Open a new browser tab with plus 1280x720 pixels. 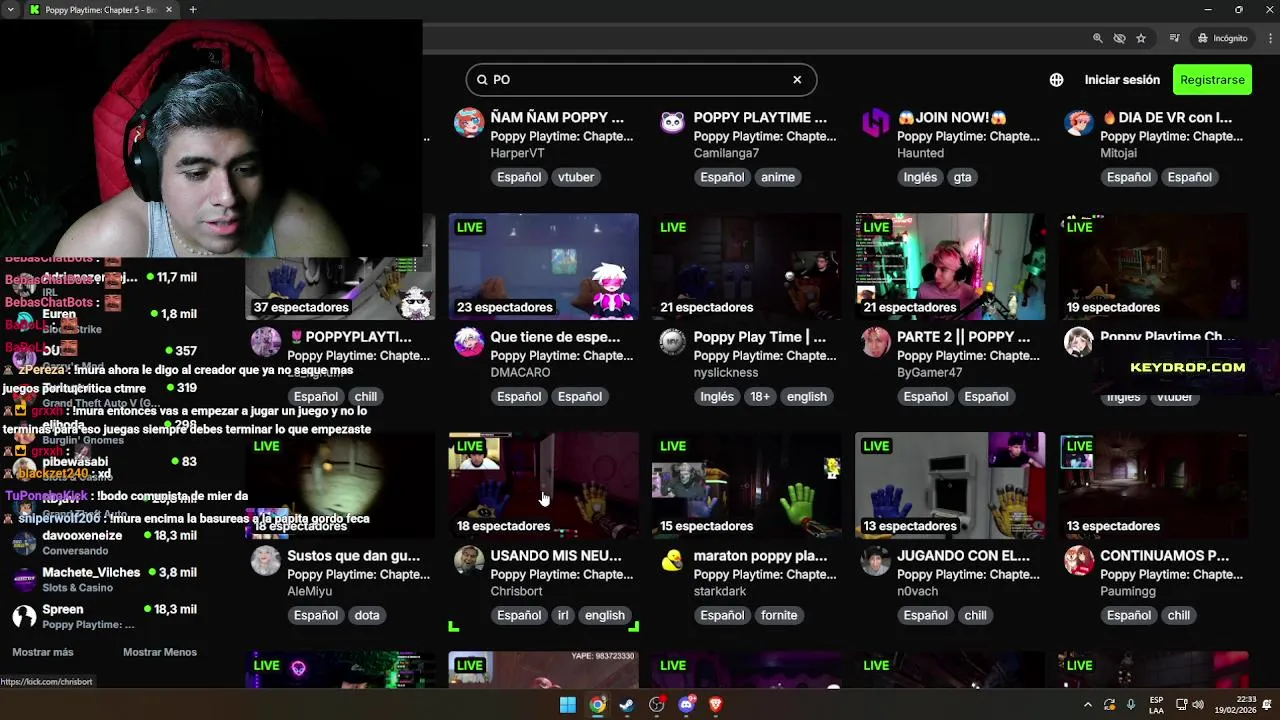coord(193,10)
